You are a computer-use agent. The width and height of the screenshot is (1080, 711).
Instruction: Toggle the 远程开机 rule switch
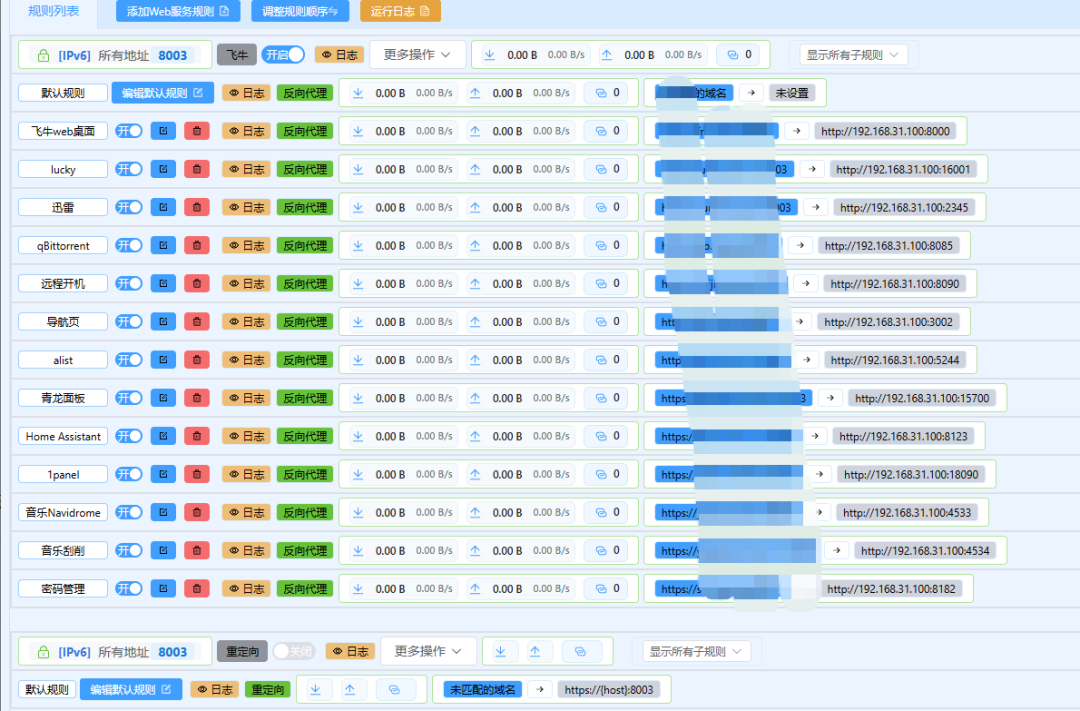[x=129, y=283]
